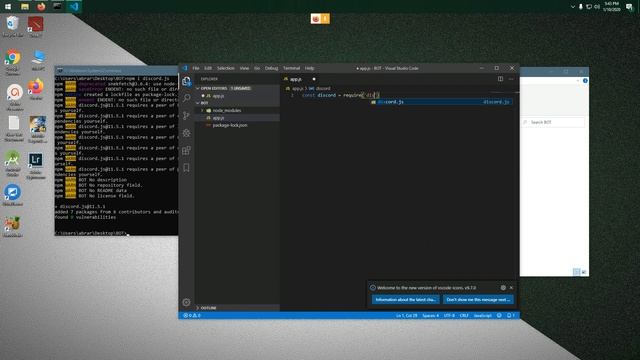The image size is (640, 360).
Task: Open the Extensions view in activity bar
Action: tap(187, 150)
